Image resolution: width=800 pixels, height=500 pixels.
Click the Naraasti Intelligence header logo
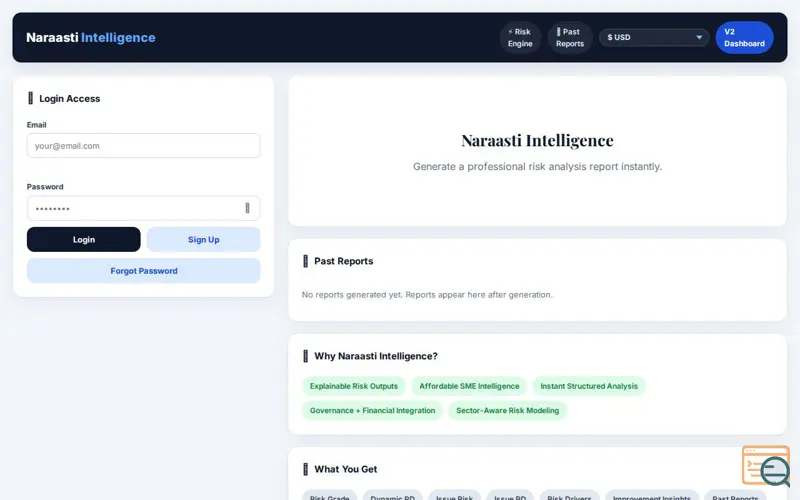click(91, 37)
